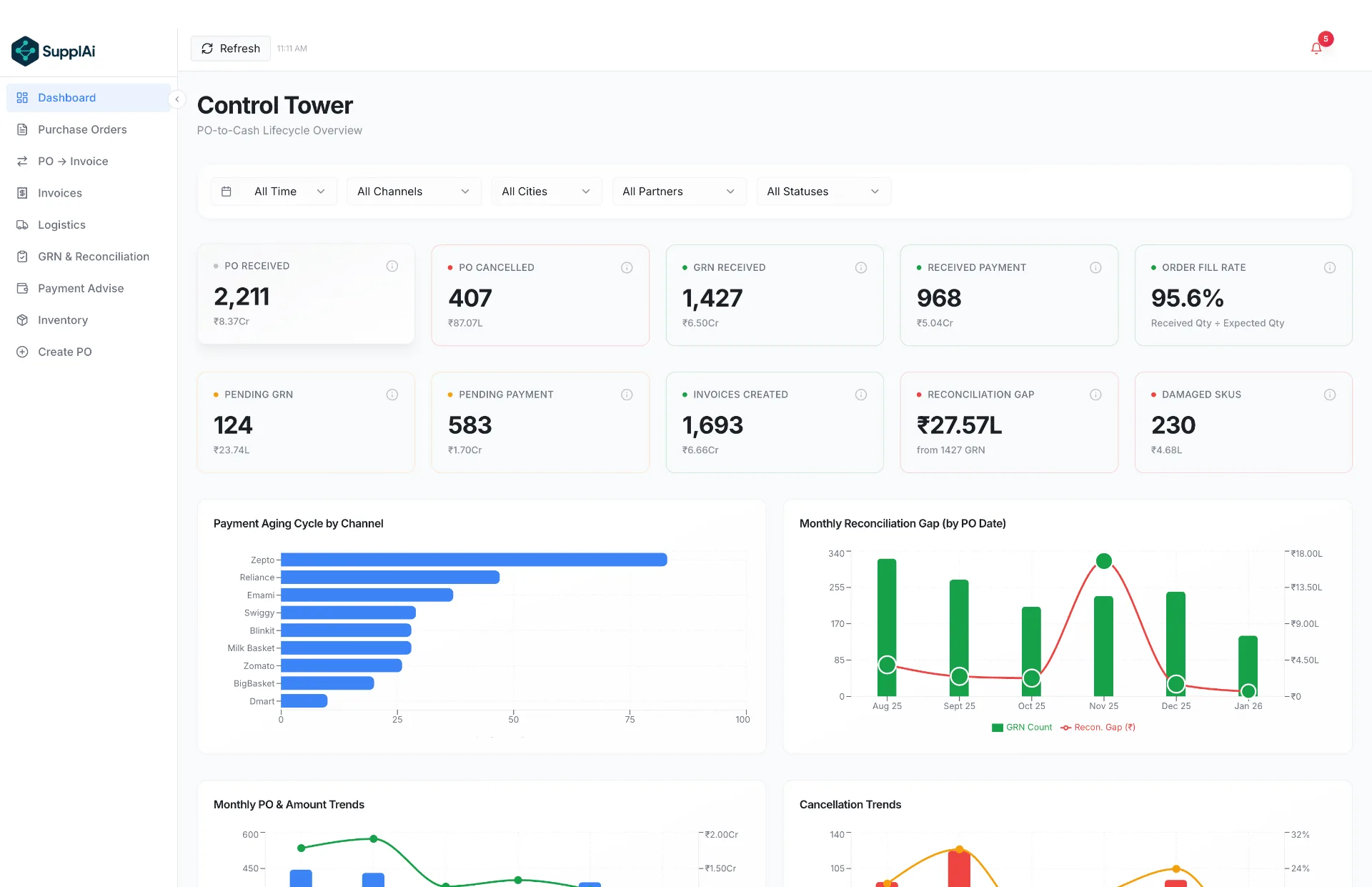Screen dimensions: 1372x887
Task: Open Invoices page
Action: pos(89,193)
